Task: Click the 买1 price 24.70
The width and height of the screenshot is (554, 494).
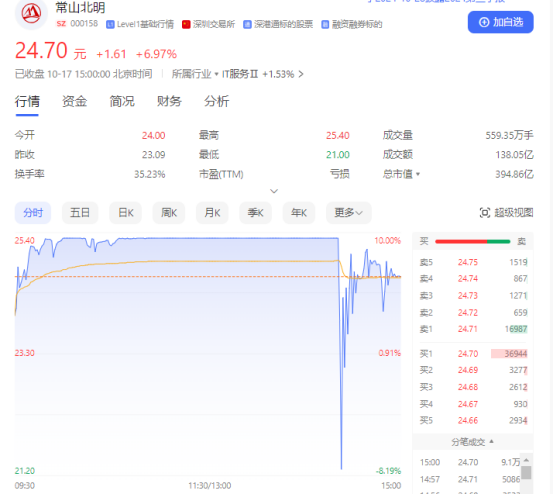Action: click(x=468, y=354)
